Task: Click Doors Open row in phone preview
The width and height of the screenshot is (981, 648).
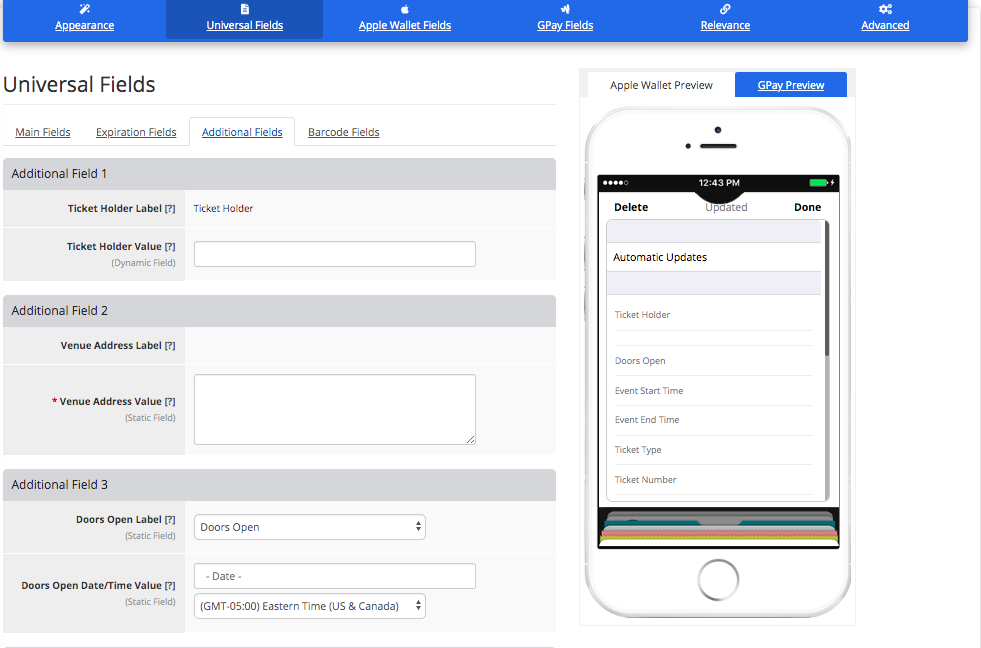Action: (x=714, y=361)
